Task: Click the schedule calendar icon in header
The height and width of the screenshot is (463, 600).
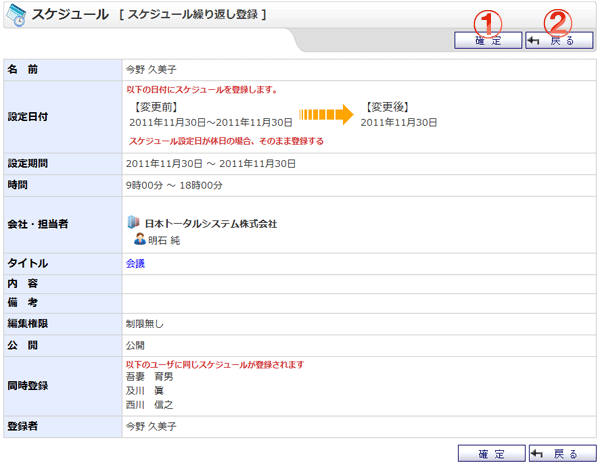Action: [x=16, y=15]
